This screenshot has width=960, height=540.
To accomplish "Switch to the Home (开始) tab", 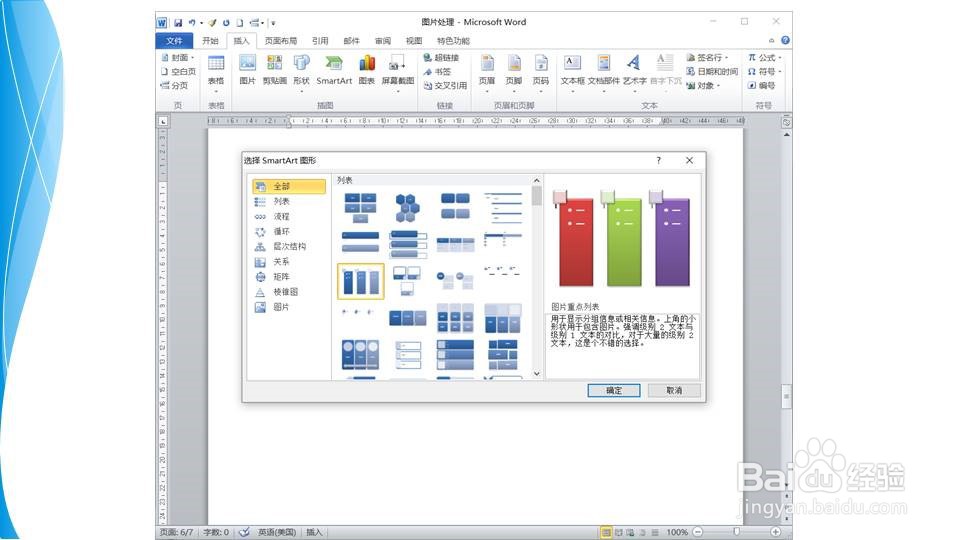I will pos(210,40).
